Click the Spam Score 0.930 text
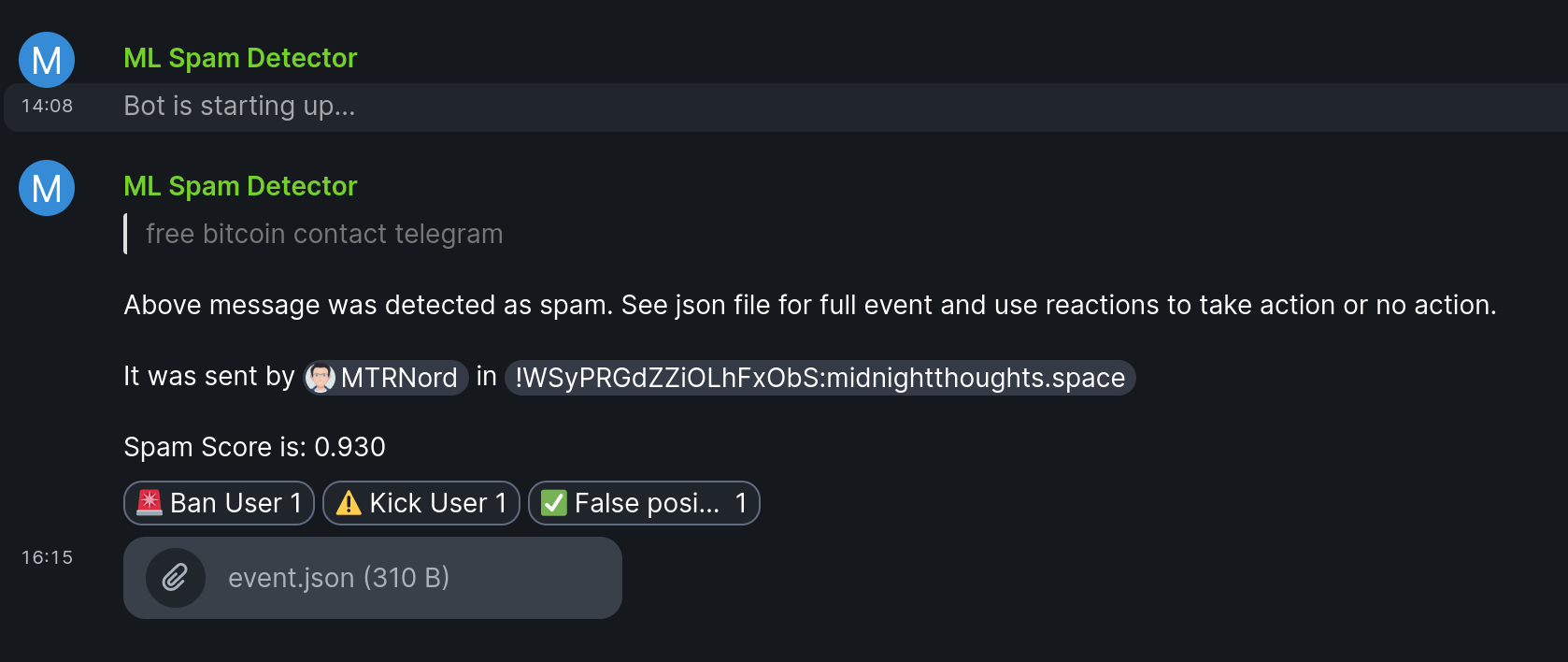The width and height of the screenshot is (1568, 662). 254,447
